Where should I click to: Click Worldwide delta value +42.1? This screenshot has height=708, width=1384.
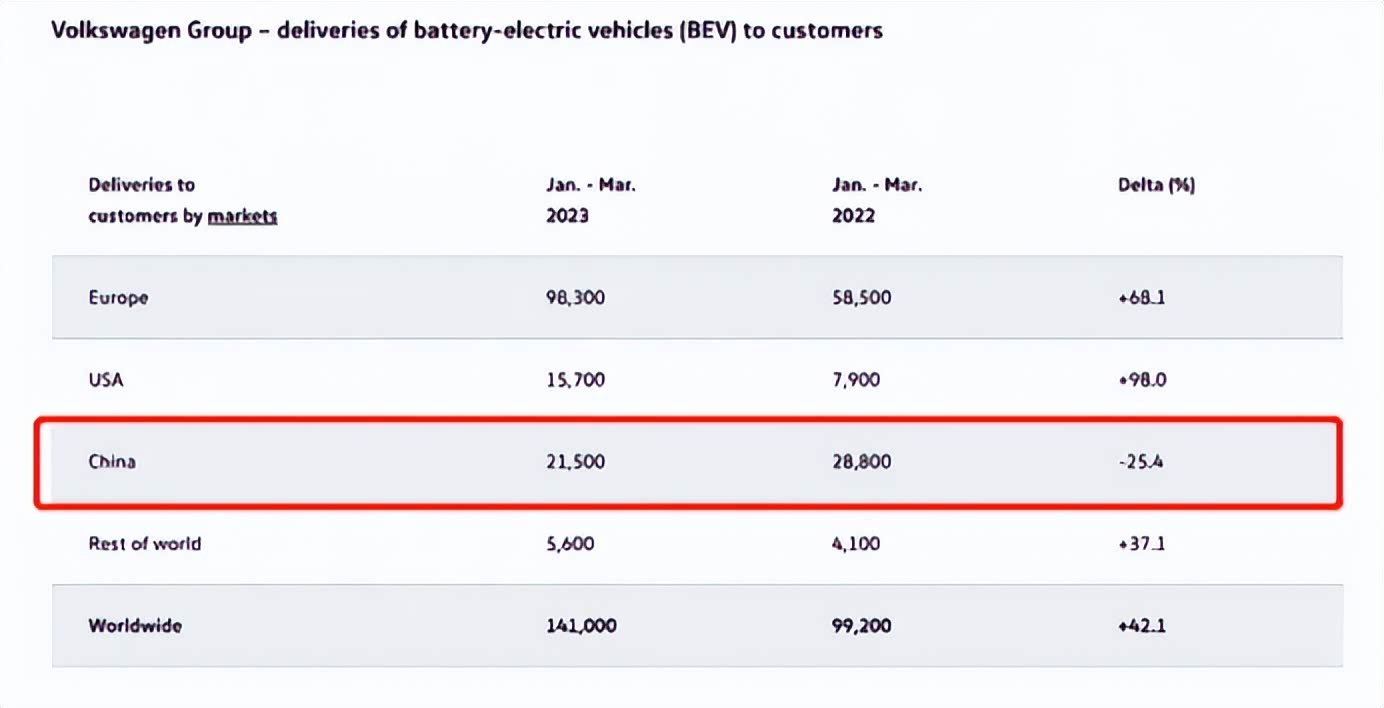point(1141,626)
